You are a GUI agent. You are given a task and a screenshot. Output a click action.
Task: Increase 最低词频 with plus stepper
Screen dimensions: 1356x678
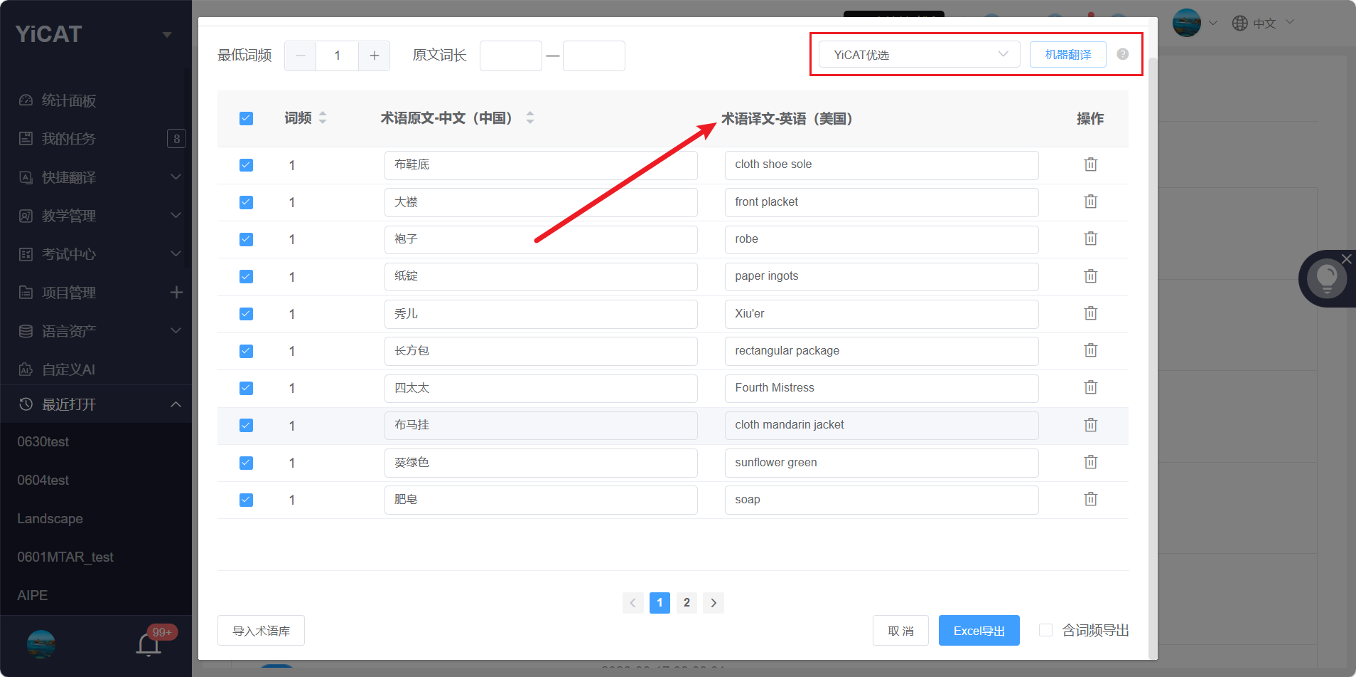point(374,56)
